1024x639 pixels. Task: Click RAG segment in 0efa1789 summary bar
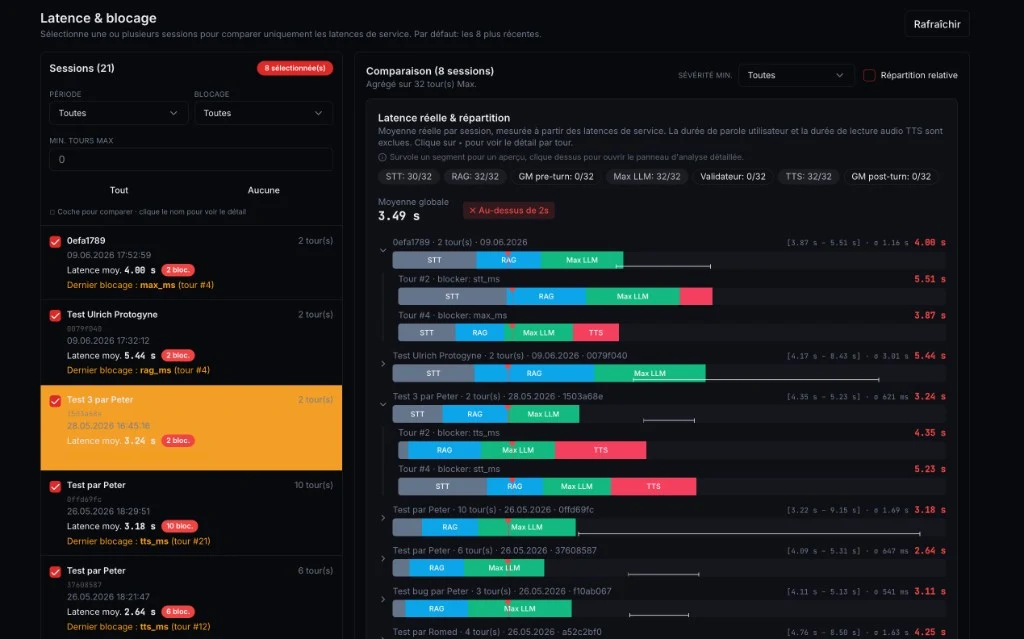click(509, 260)
